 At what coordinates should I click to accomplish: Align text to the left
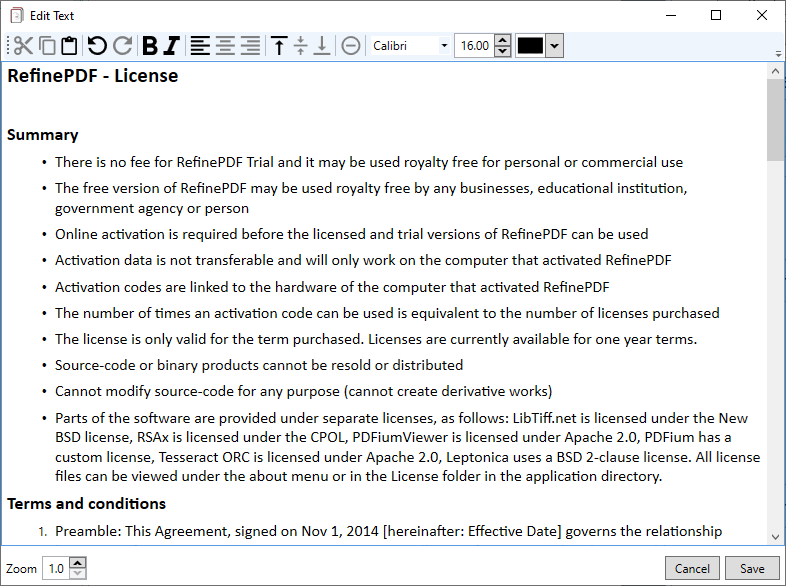[200, 46]
